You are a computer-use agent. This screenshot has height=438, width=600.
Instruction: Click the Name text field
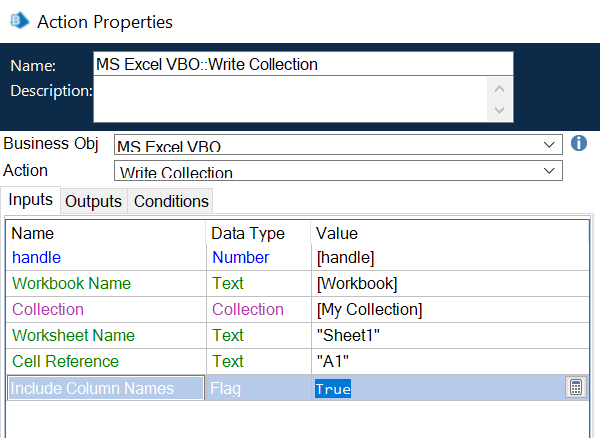[x=302, y=64]
